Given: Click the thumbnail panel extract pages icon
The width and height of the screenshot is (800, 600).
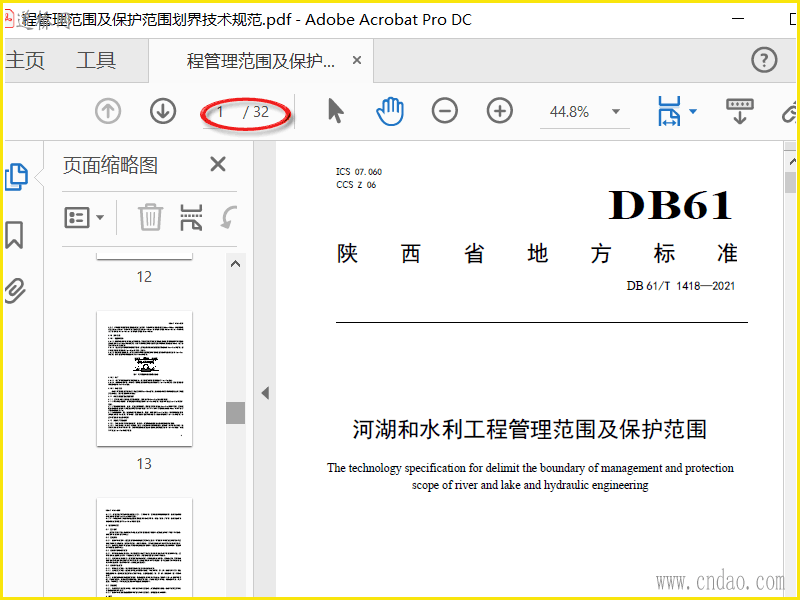Looking at the screenshot, I should coord(191,217).
